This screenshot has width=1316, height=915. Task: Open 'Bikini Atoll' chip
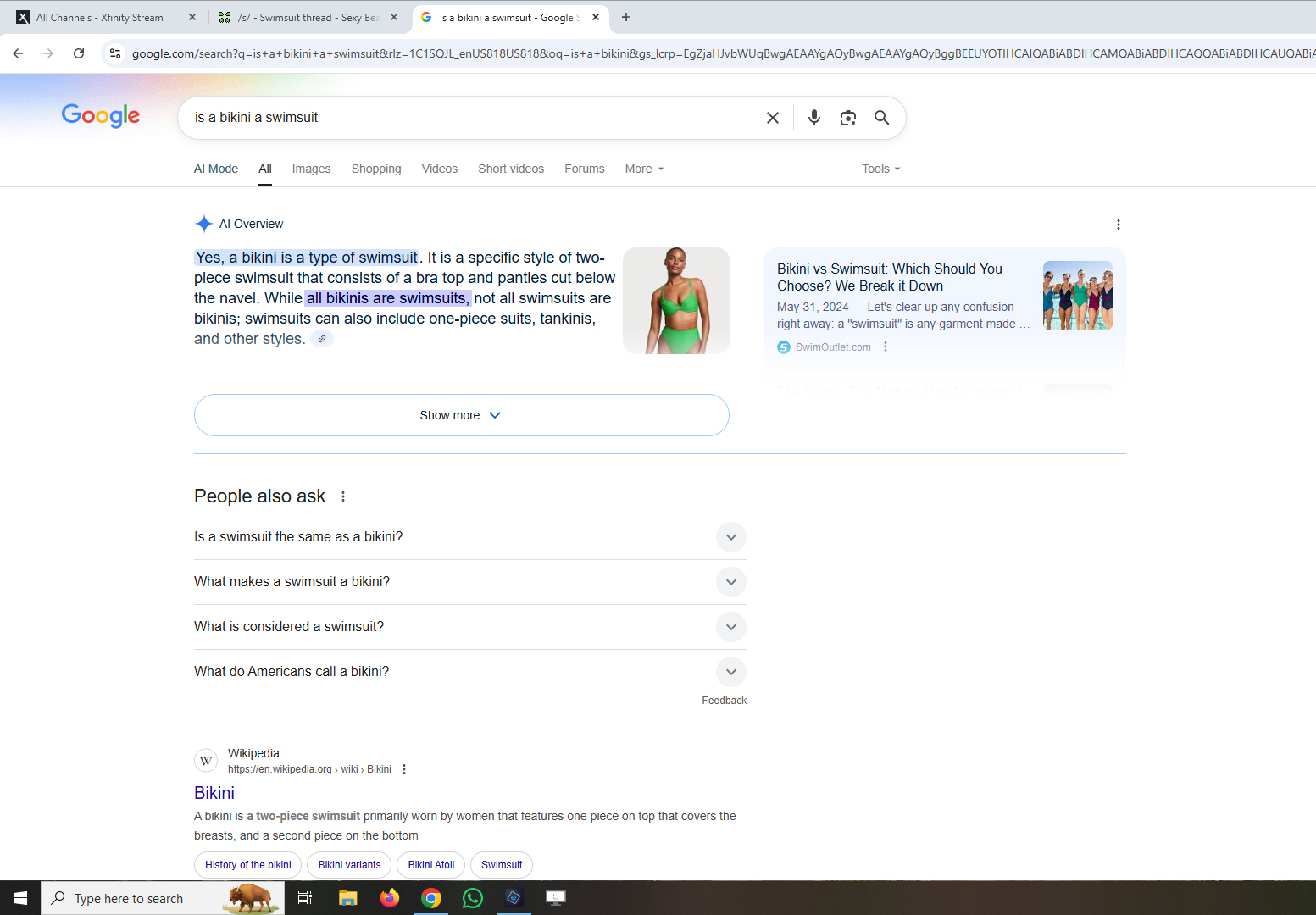(x=431, y=865)
